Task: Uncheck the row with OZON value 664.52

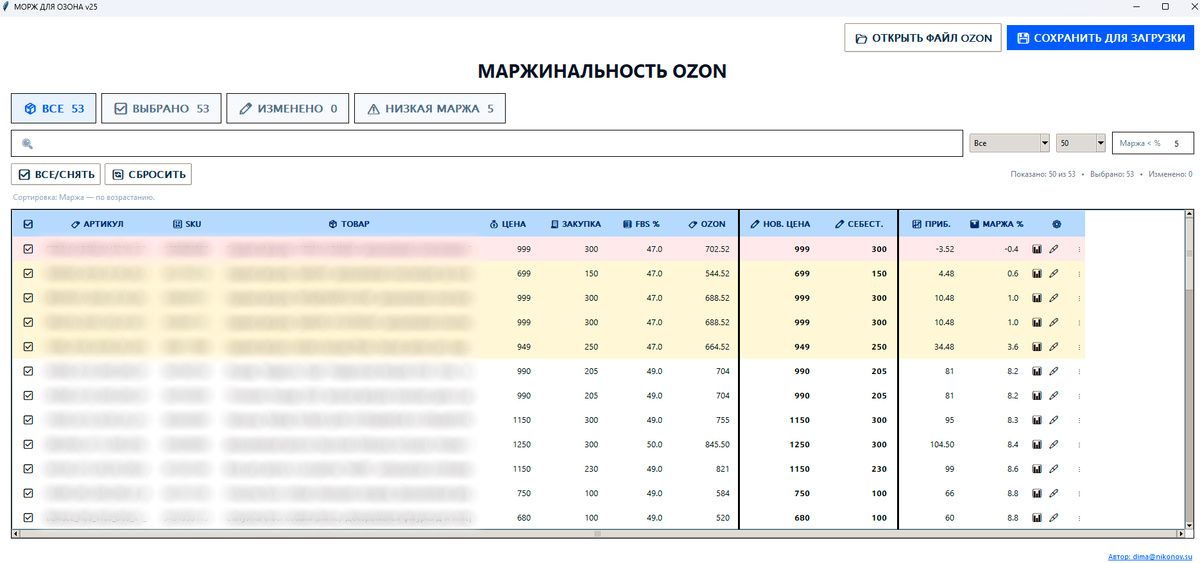Action: (x=28, y=346)
